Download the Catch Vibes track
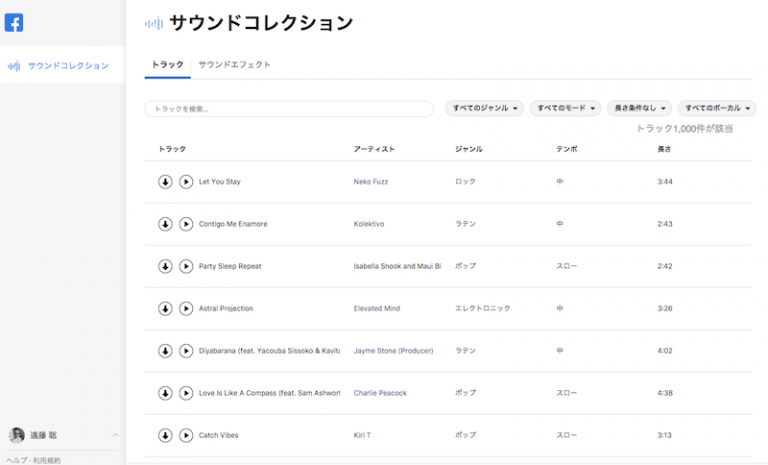Viewport: 768px width, 465px height. click(x=165, y=435)
